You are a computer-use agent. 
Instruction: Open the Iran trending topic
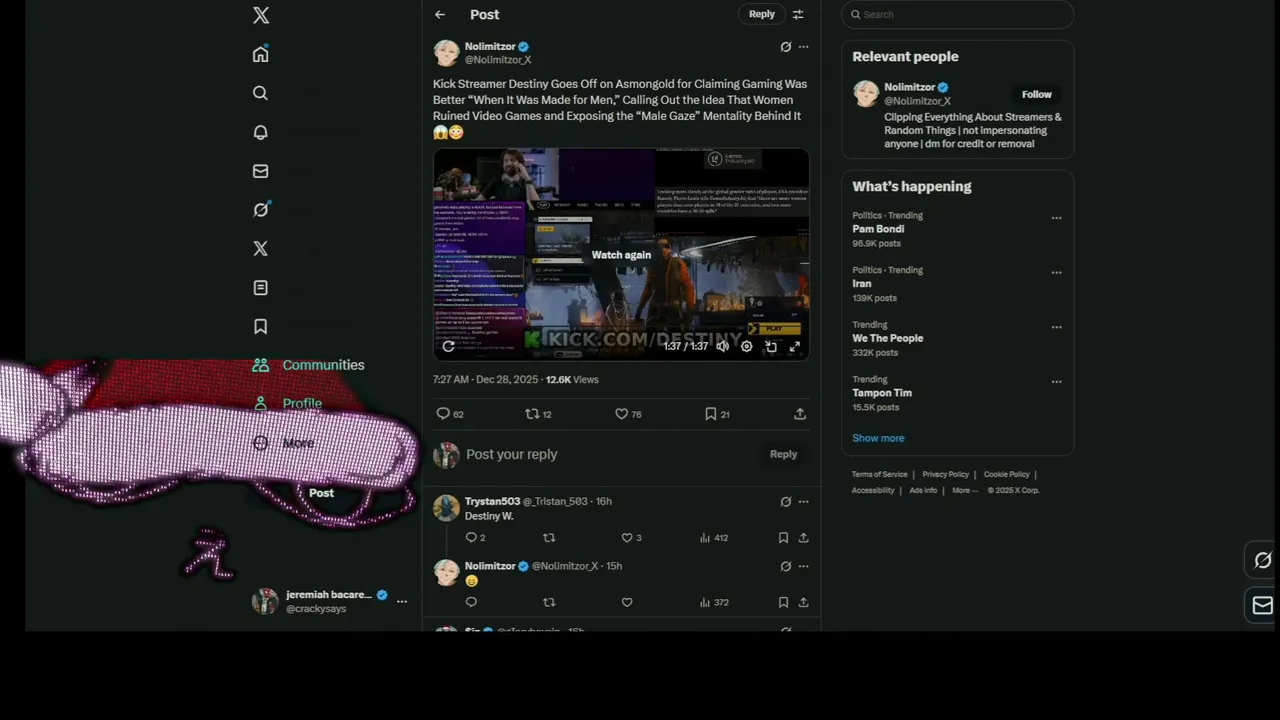coord(862,284)
